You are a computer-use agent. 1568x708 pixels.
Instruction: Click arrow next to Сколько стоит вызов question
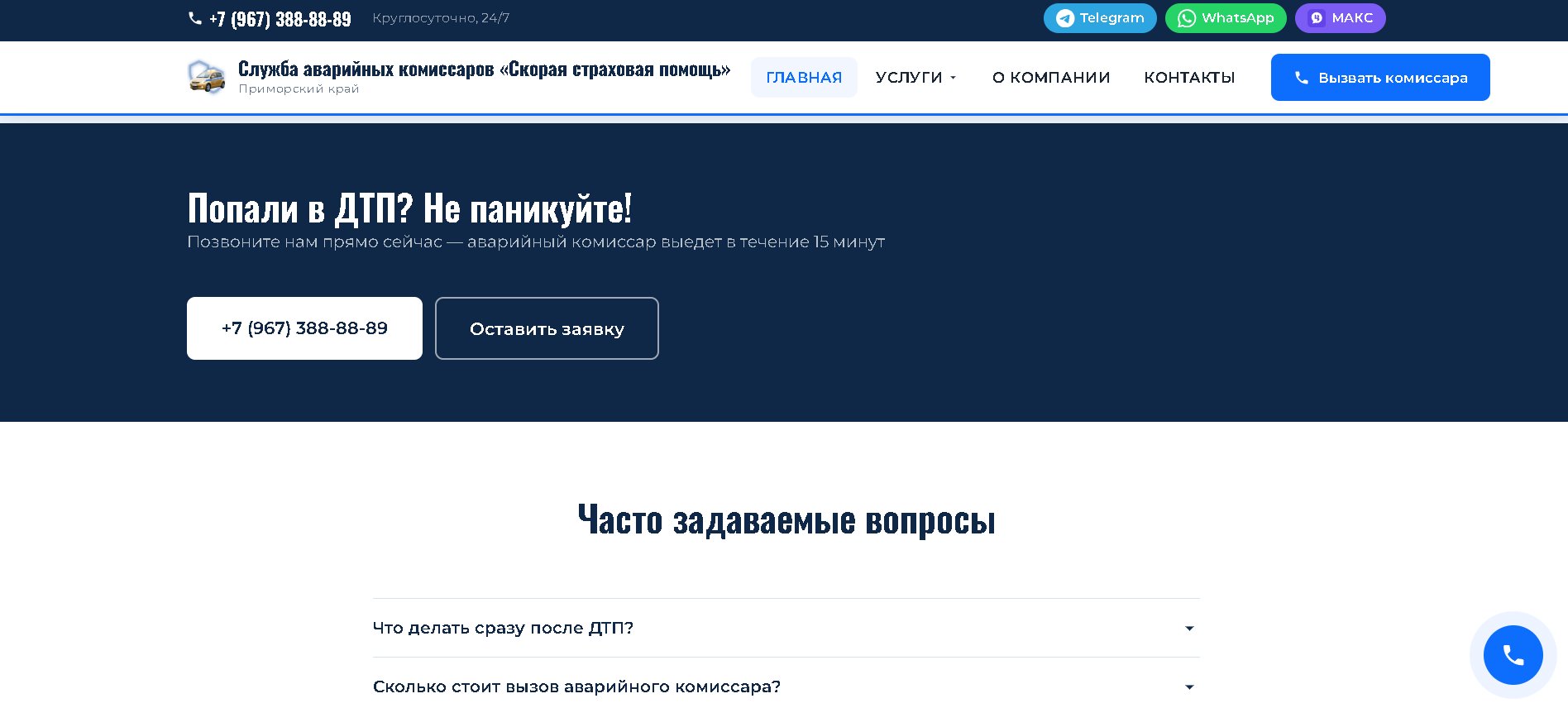(1189, 687)
